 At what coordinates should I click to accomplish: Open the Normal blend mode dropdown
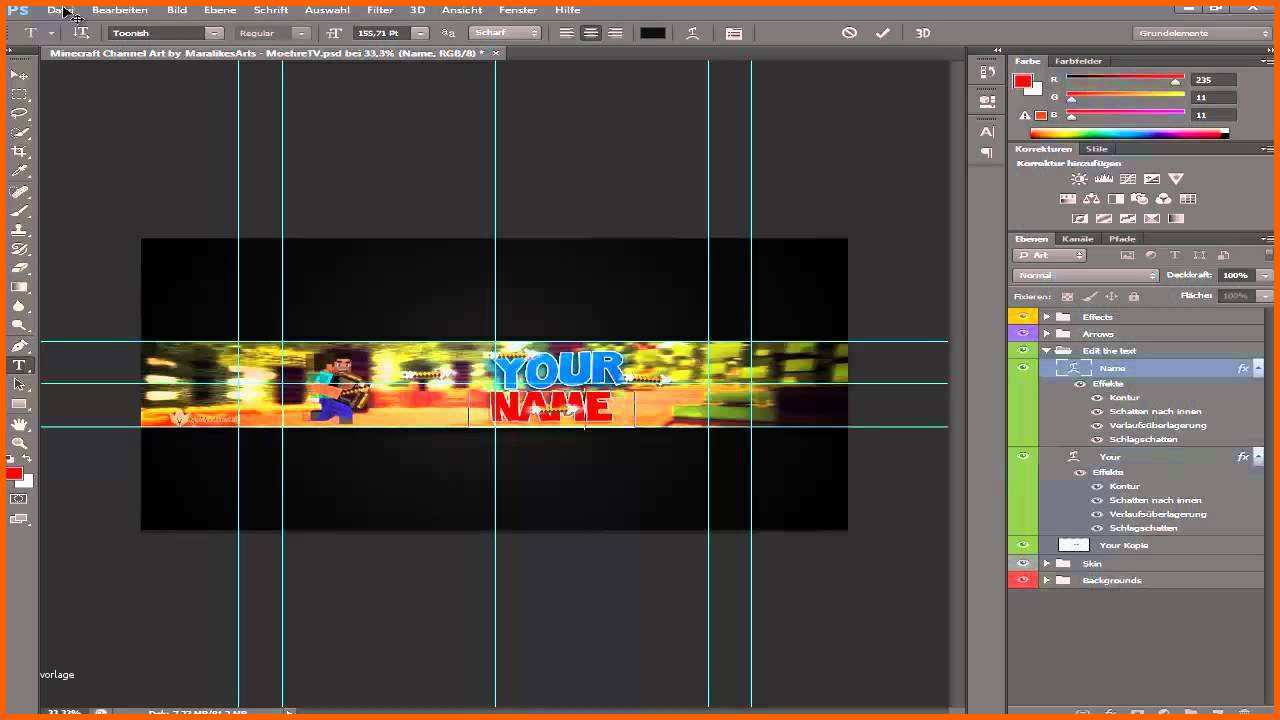[1086, 275]
